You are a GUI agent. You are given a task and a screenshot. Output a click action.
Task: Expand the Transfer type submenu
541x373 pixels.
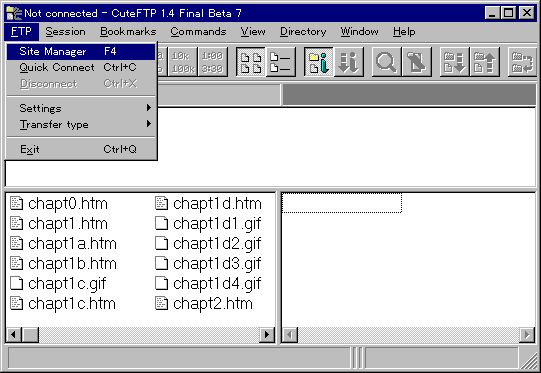(x=81, y=124)
